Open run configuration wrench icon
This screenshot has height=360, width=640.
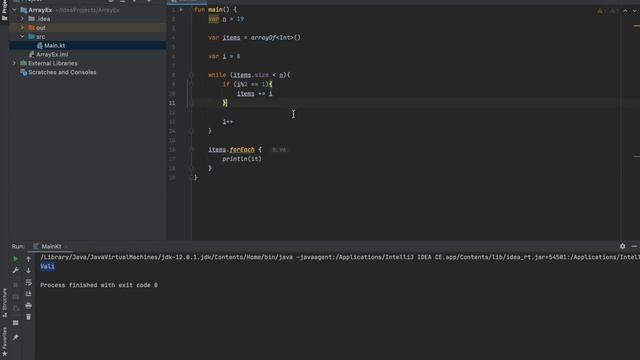16,271
